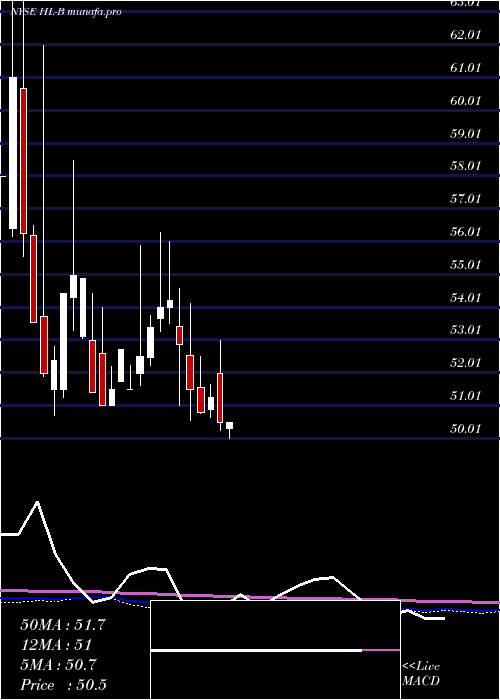
Task: Click the 51.01 price axis label
Action: point(466,396)
